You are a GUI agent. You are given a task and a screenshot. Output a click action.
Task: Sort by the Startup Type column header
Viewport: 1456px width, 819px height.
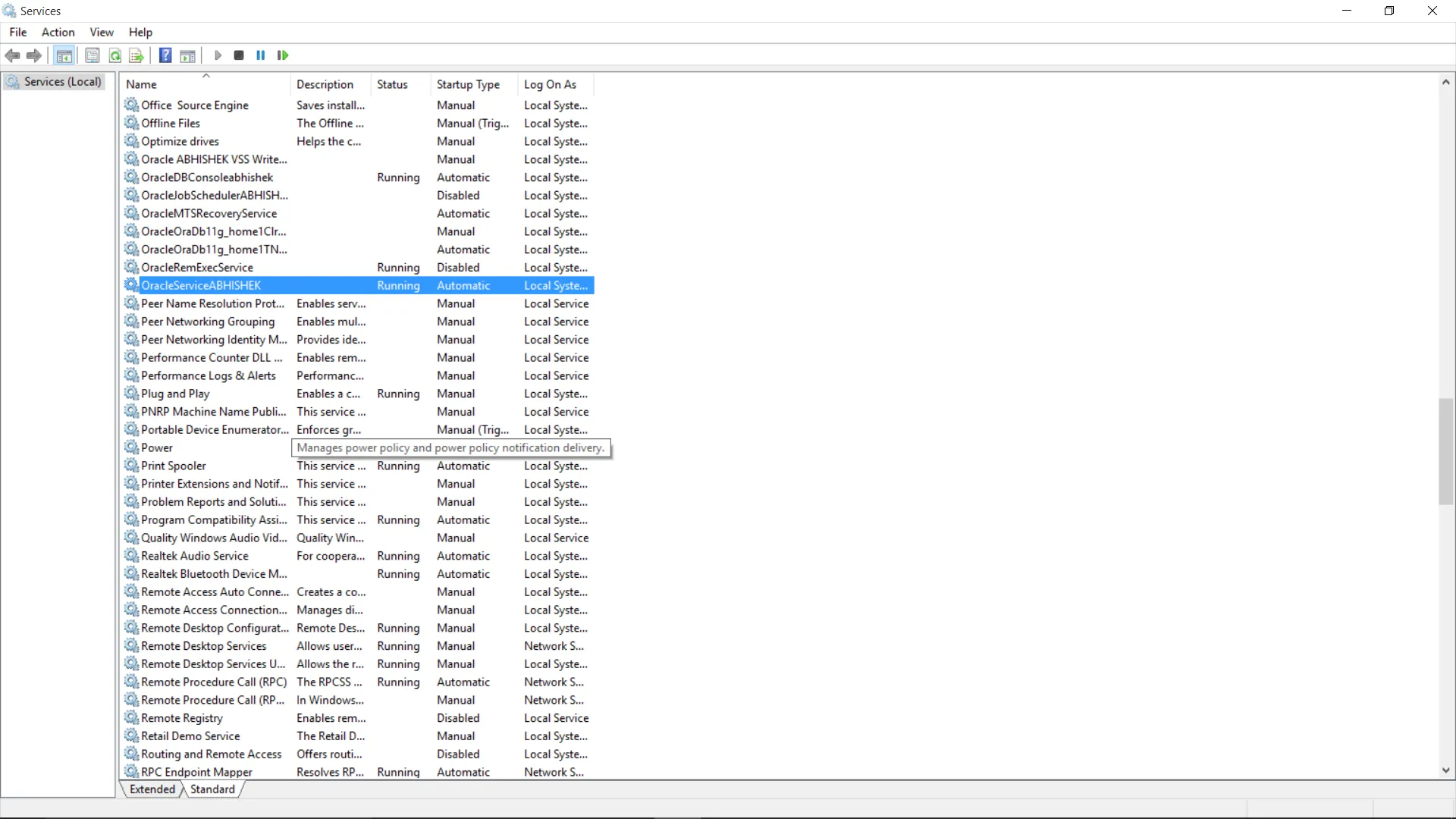(x=468, y=84)
